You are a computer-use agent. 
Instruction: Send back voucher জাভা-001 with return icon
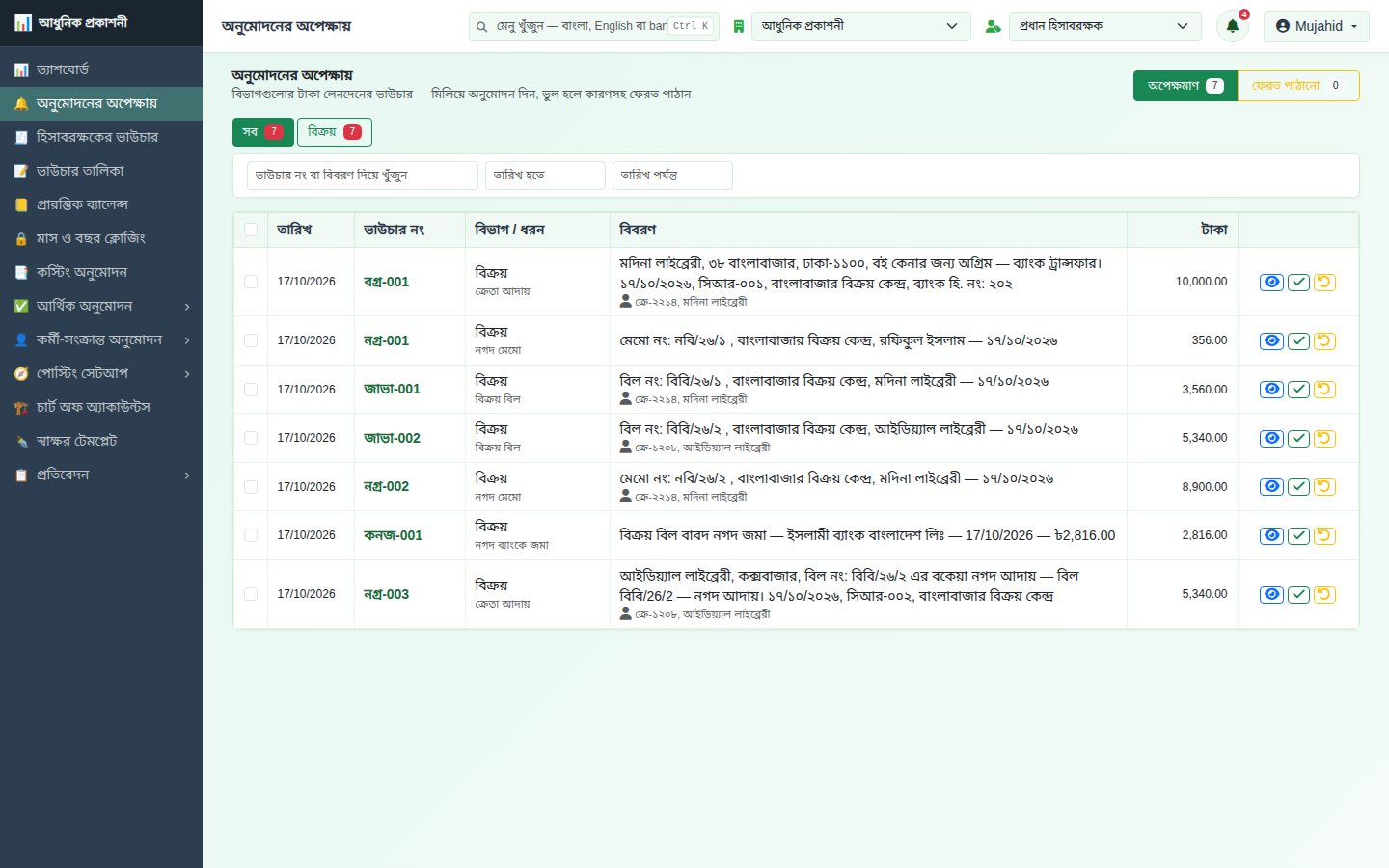point(1324,390)
